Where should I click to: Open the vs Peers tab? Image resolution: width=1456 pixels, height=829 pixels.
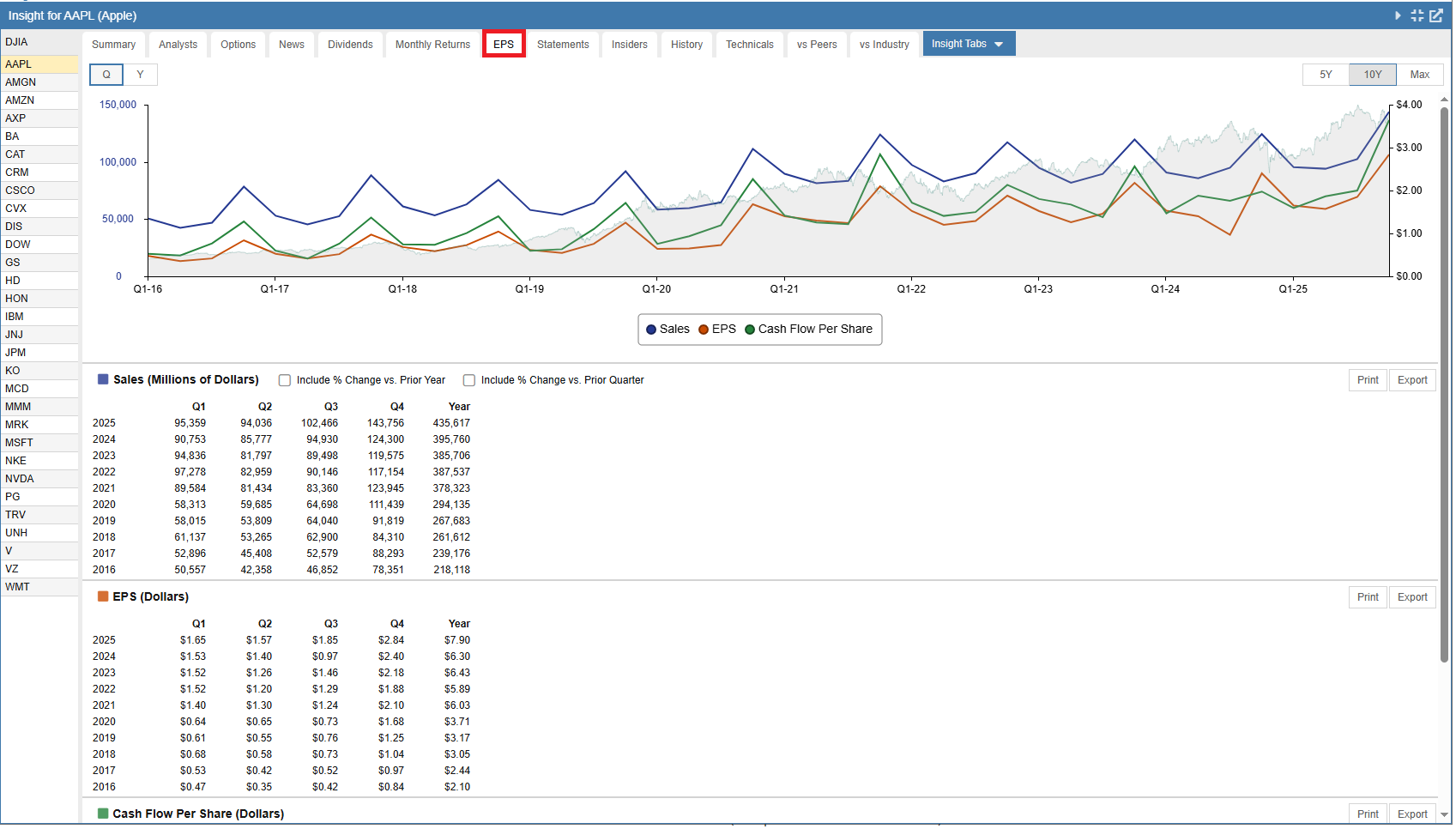817,45
